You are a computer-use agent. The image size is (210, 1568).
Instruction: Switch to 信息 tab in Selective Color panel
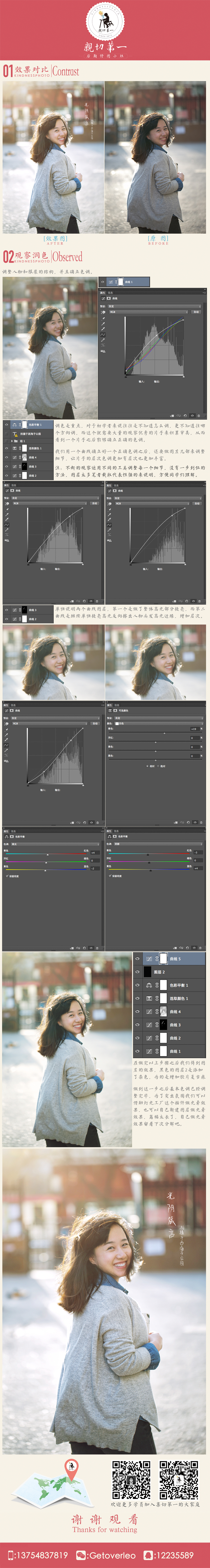117,705
